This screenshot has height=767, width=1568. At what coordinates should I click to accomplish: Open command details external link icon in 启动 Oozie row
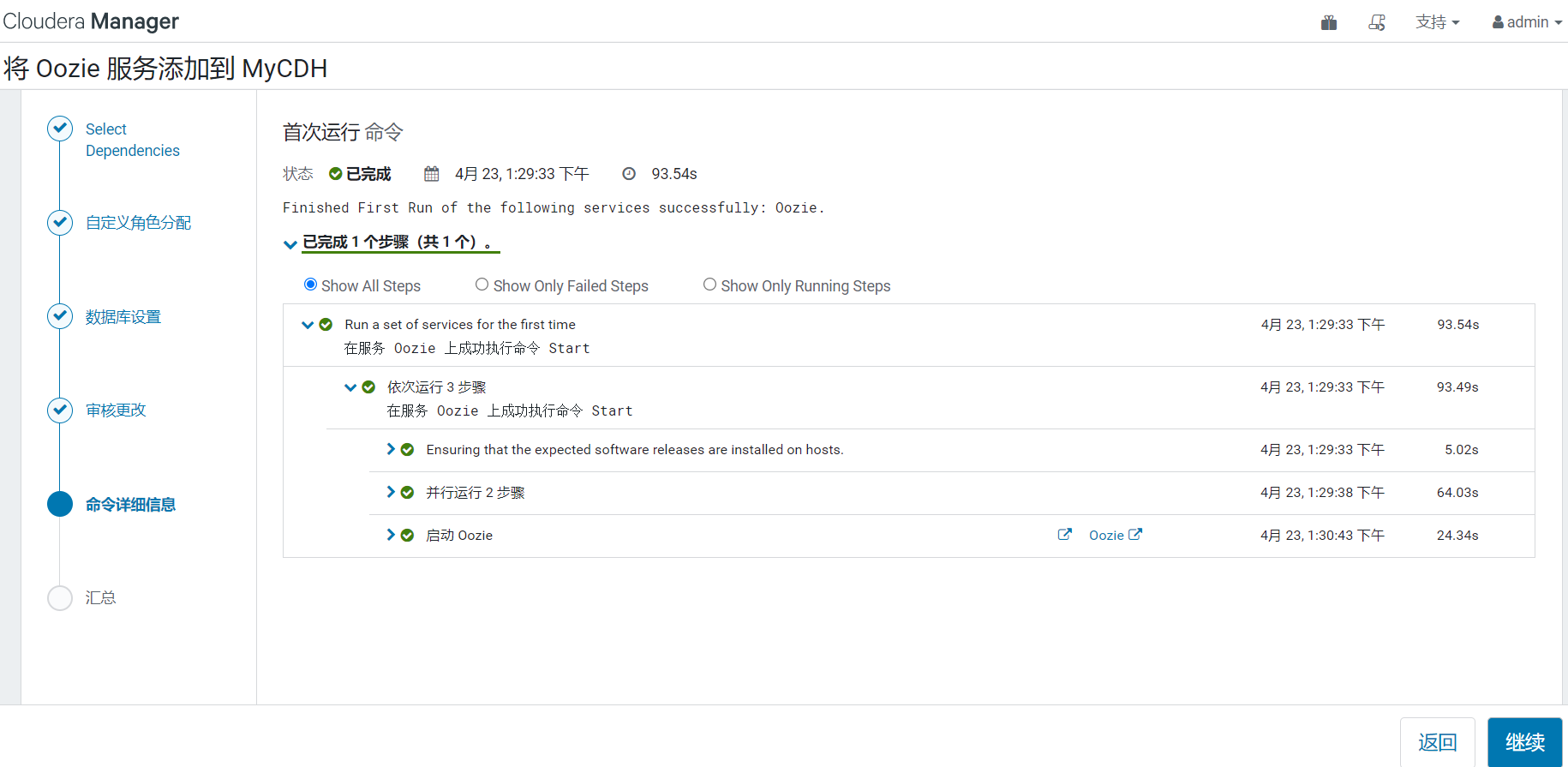pyautogui.click(x=1065, y=535)
